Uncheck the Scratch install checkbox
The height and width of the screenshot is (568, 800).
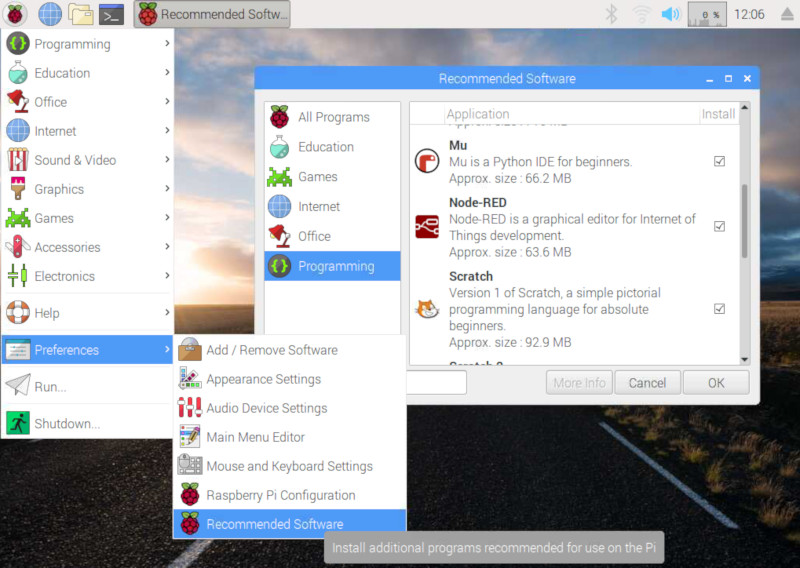pos(719,309)
